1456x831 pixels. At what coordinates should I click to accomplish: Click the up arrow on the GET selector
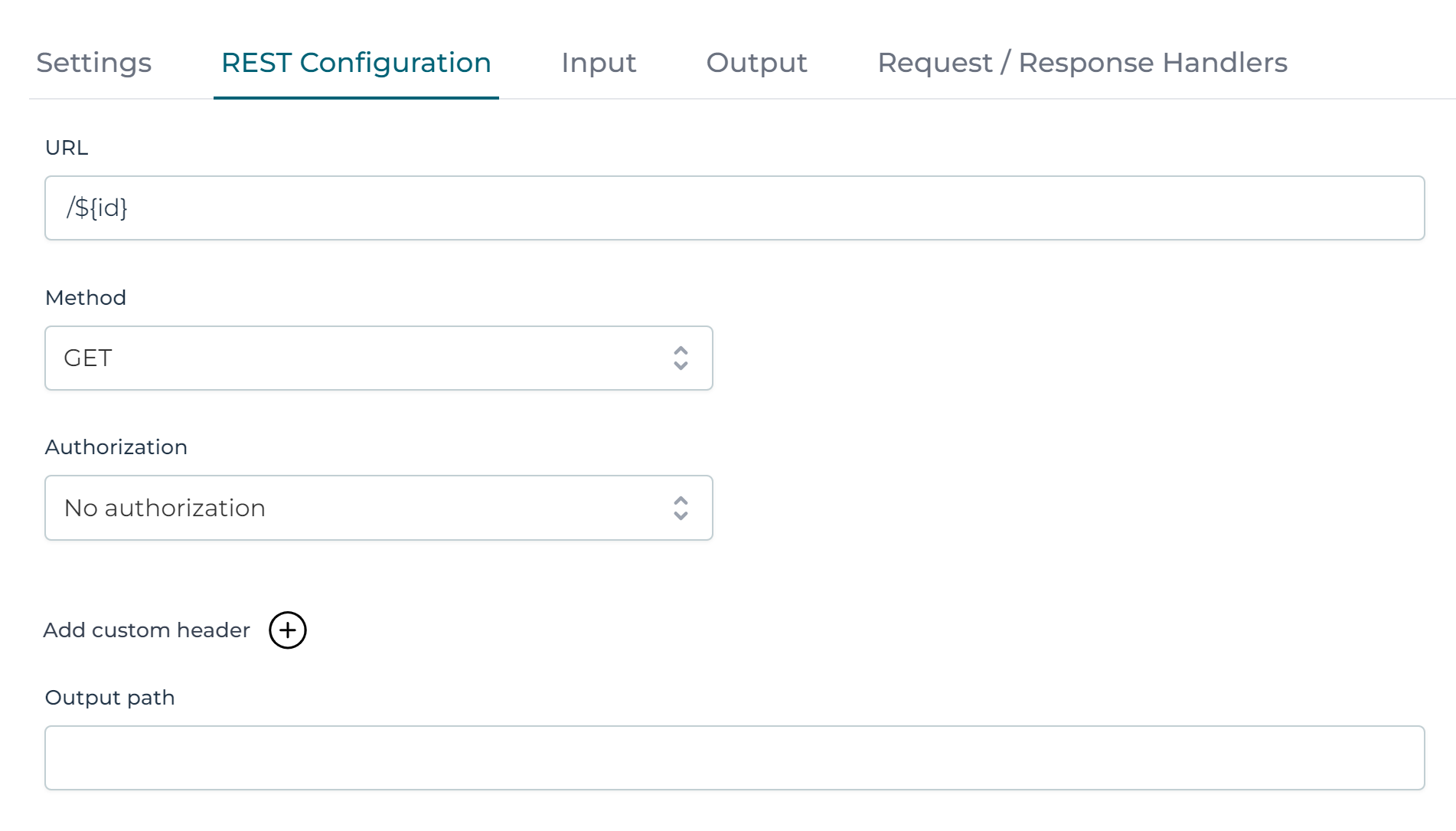coord(682,350)
